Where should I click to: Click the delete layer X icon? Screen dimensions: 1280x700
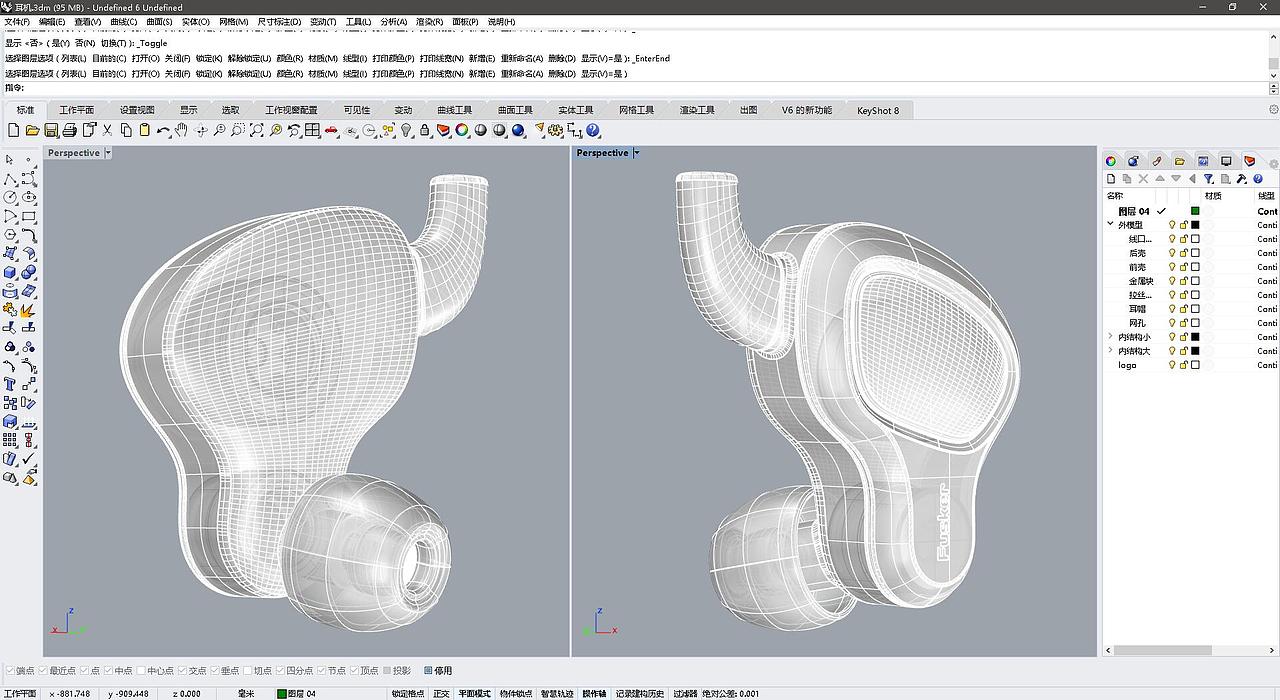[x=1143, y=179]
